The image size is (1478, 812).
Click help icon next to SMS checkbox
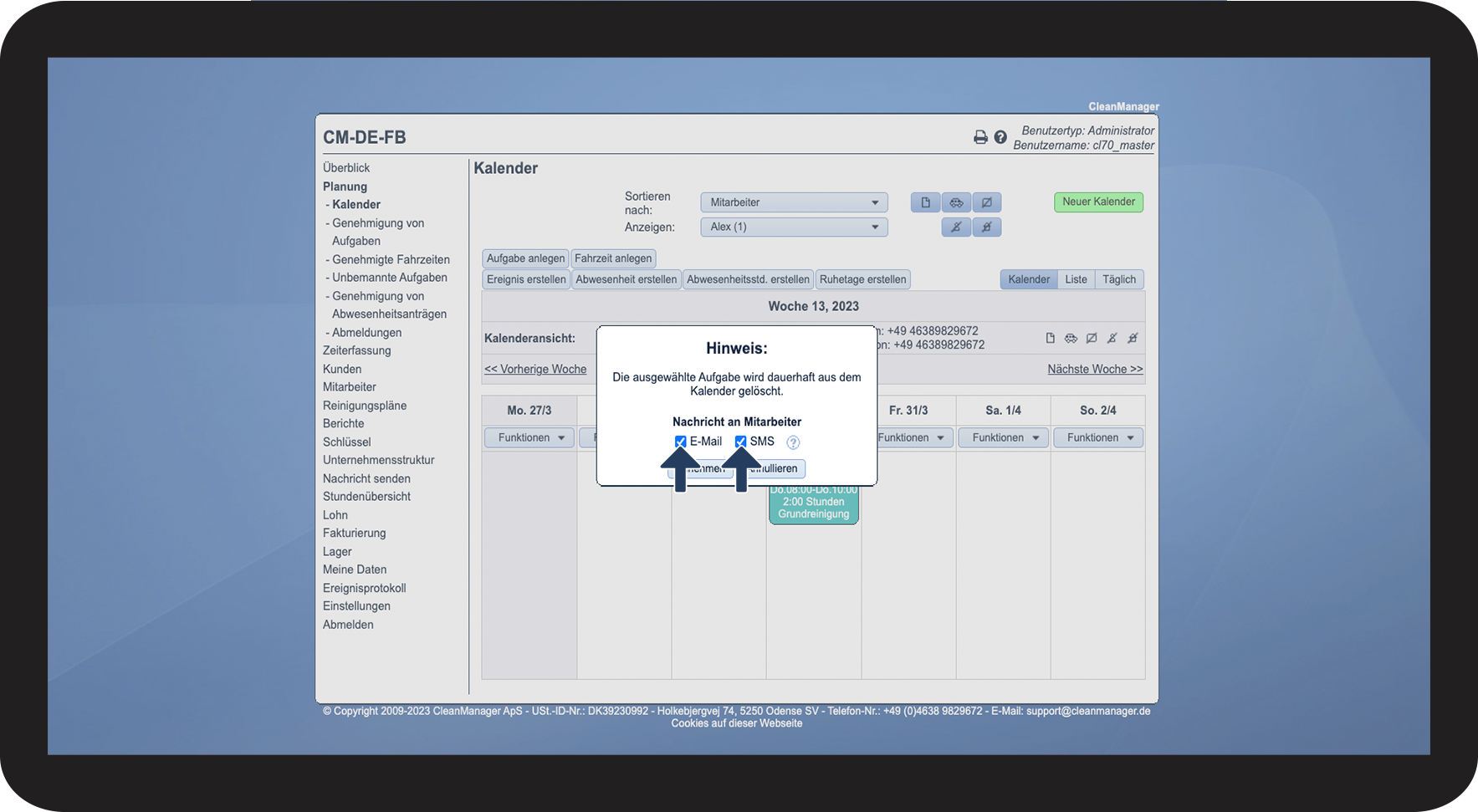[793, 442]
